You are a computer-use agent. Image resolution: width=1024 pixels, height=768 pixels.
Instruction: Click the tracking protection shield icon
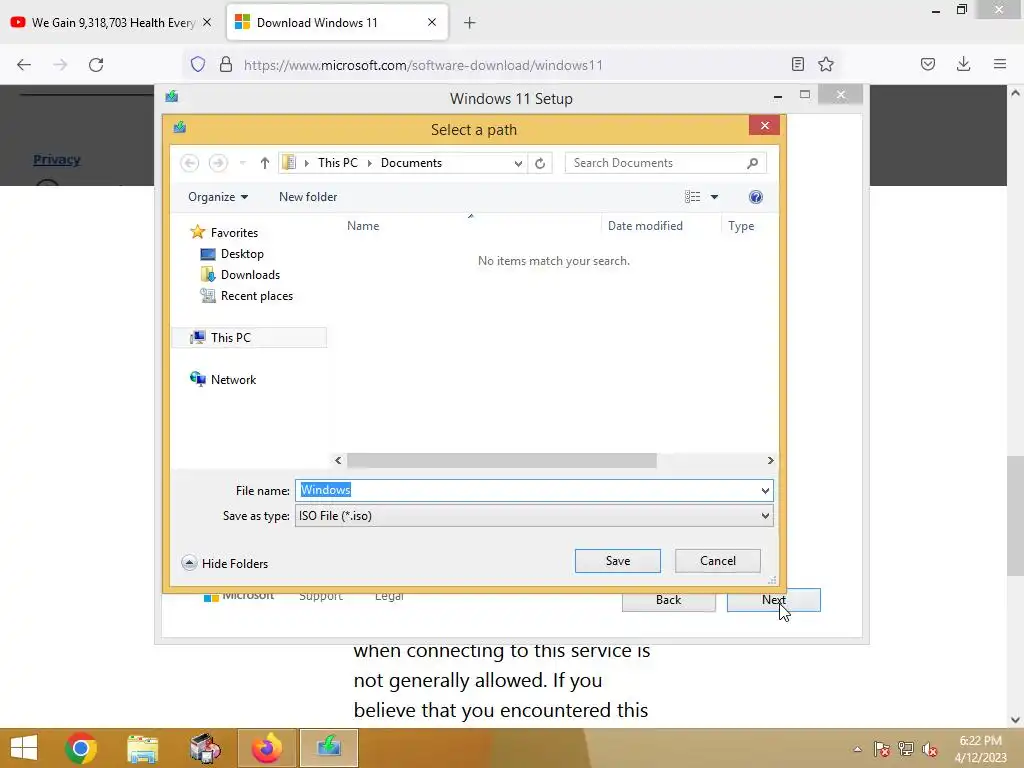198,64
